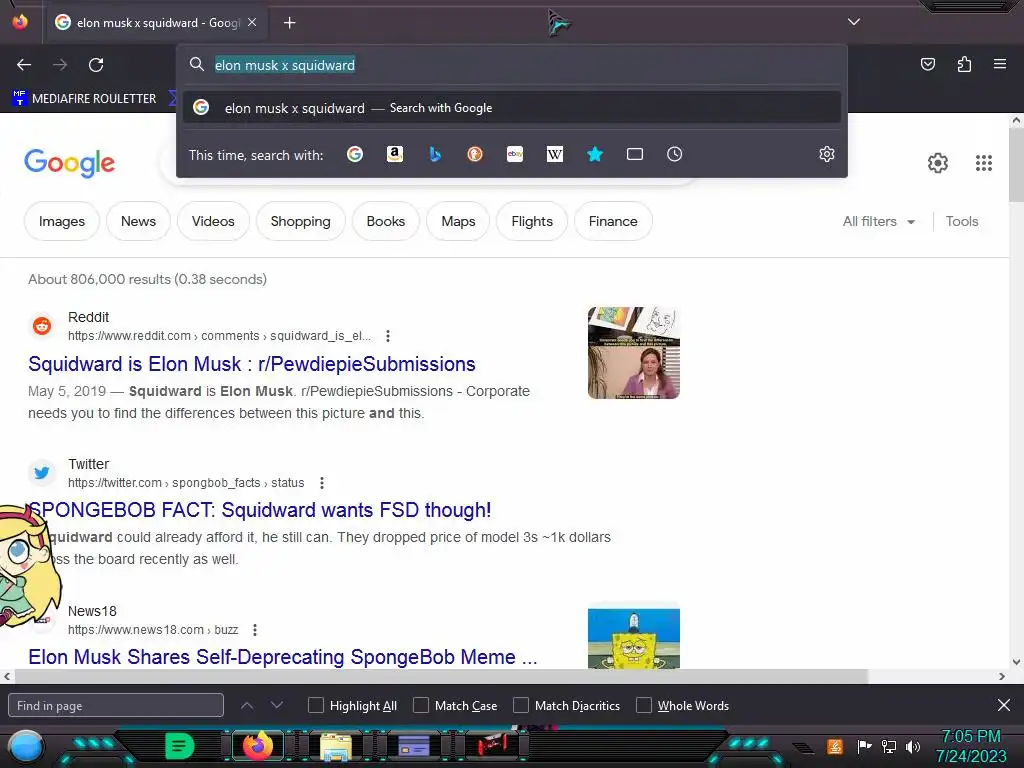This screenshot has height=768, width=1024.
Task: Open more options for Twitter result
Action: click(321, 483)
